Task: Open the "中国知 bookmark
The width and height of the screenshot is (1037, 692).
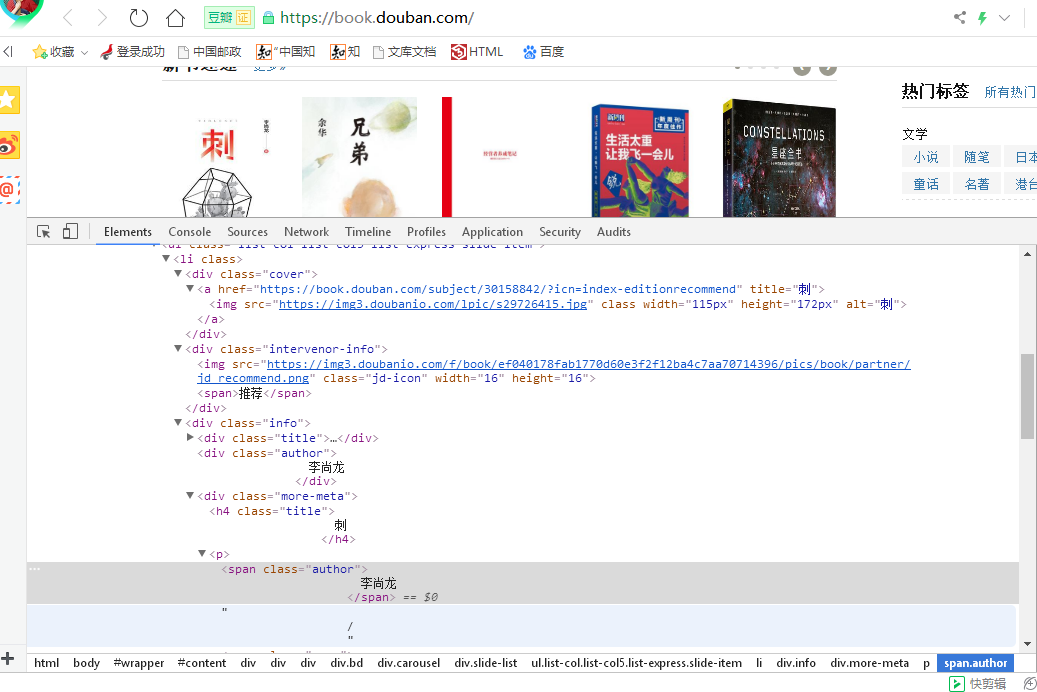Action: pos(286,52)
